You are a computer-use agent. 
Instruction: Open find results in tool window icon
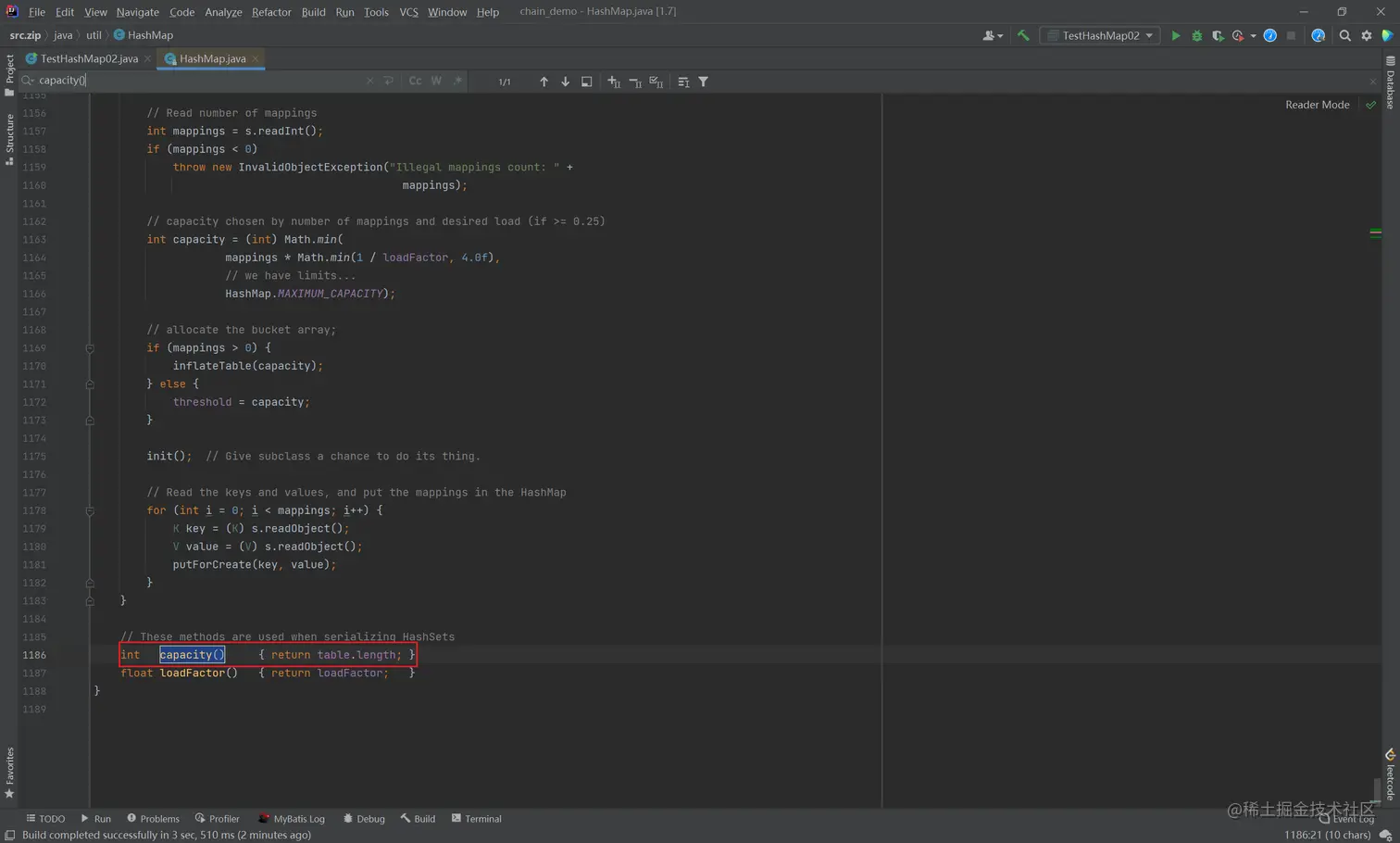(683, 82)
